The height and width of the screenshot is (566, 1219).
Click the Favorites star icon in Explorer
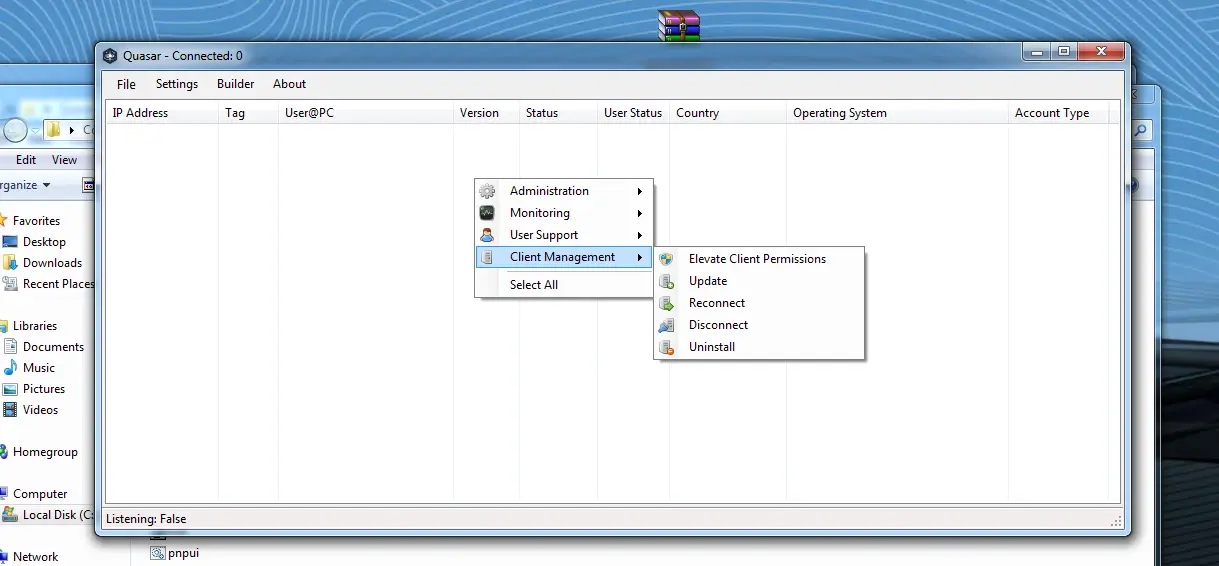pos(3,221)
